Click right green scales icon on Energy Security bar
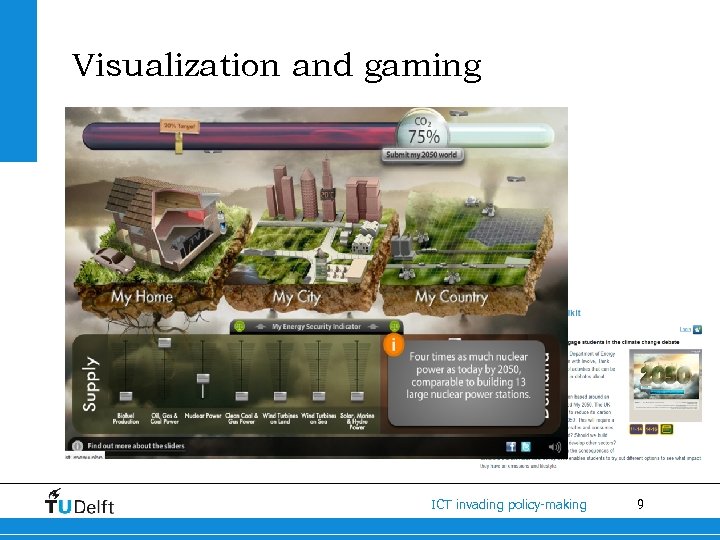This screenshot has height=540, width=720. [394, 326]
